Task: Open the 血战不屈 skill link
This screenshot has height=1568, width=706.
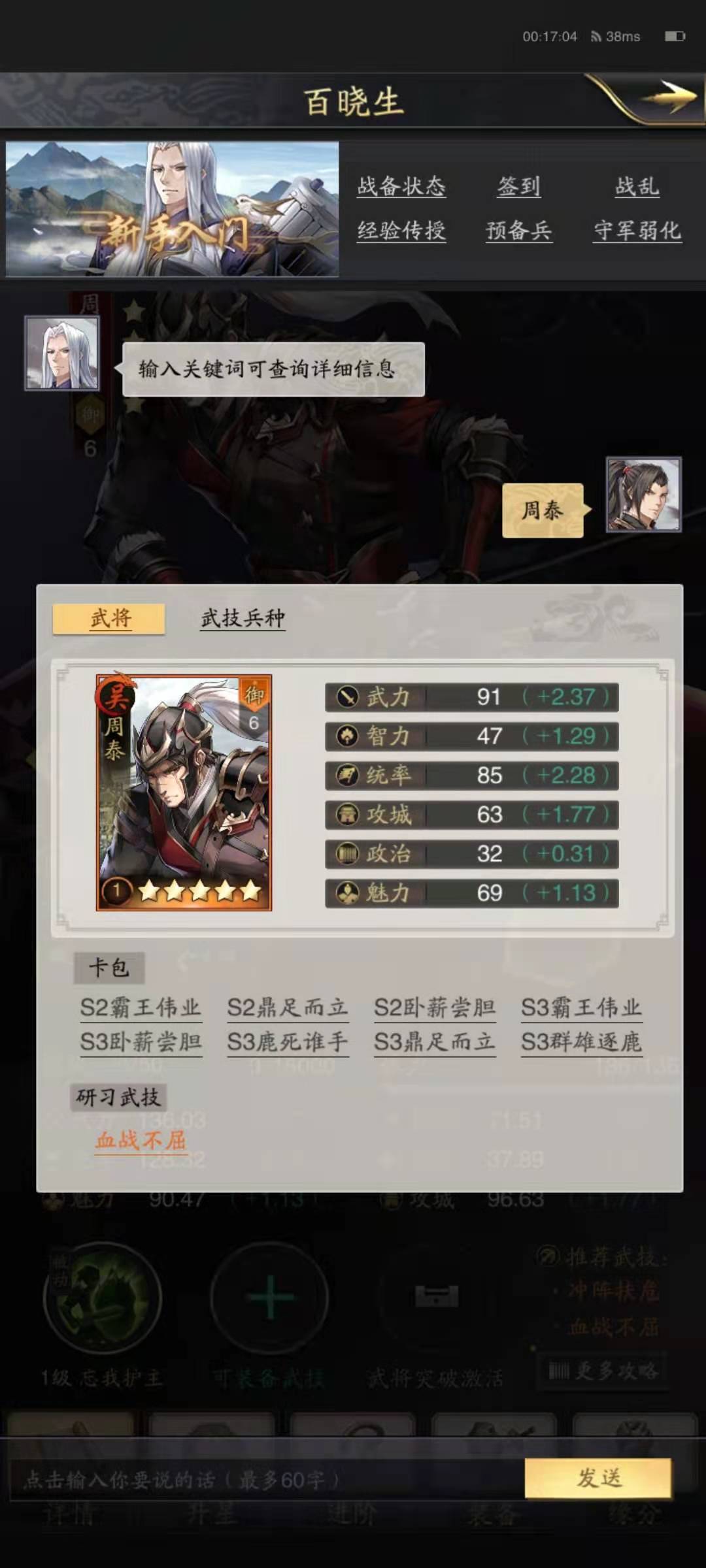Action: 141,1141
